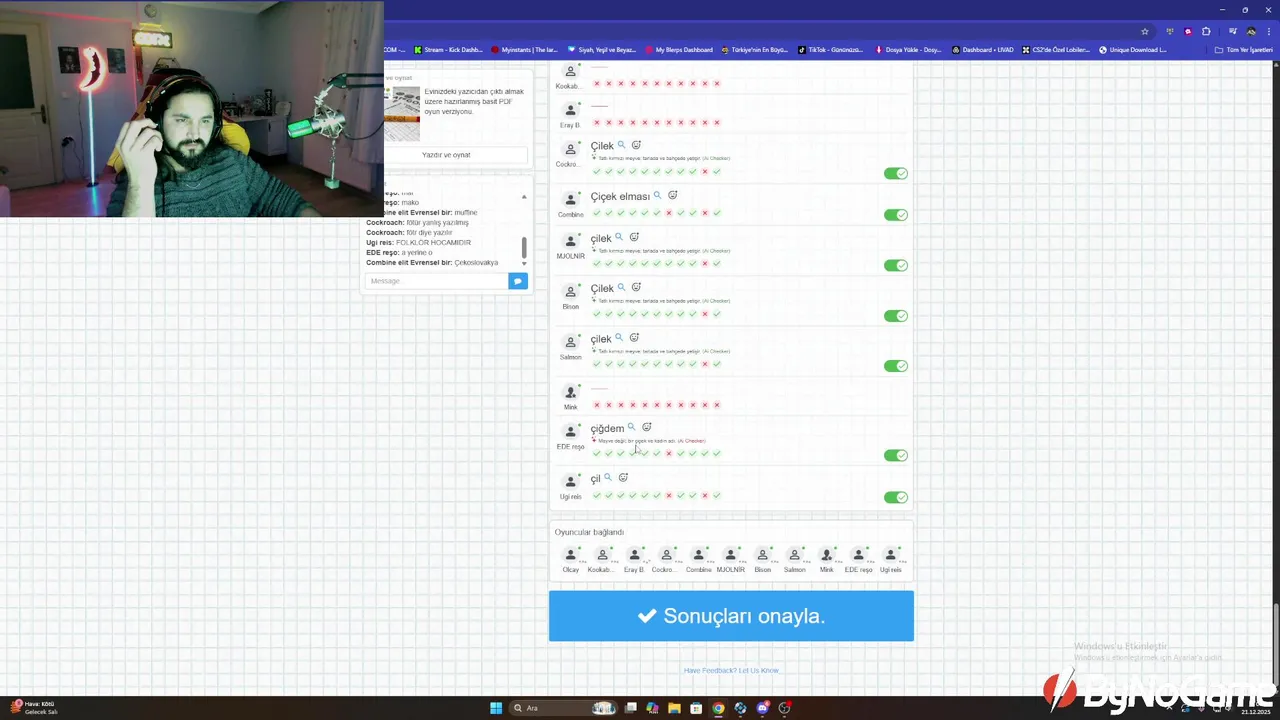The image size is (1280, 720).
Task: Click Mink's avatar in connected players list
Action: [827, 554]
